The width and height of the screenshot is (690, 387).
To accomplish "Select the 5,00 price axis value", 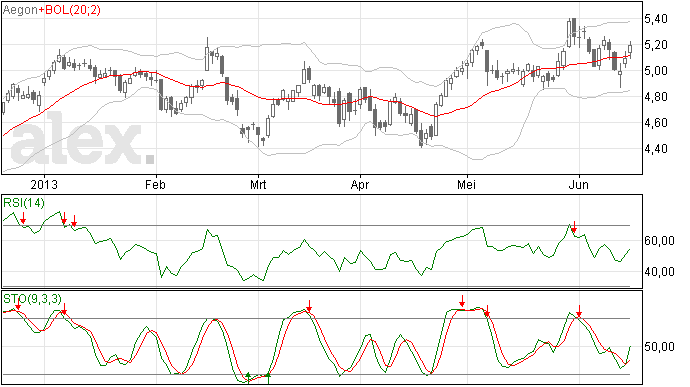I will (x=656, y=70).
